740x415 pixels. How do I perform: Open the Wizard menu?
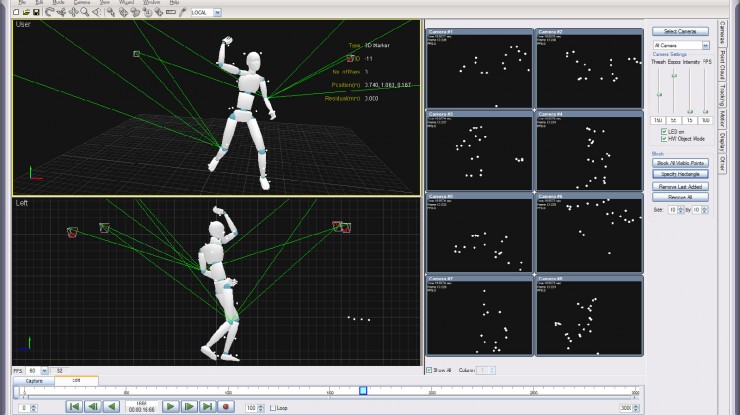[x=126, y=2]
